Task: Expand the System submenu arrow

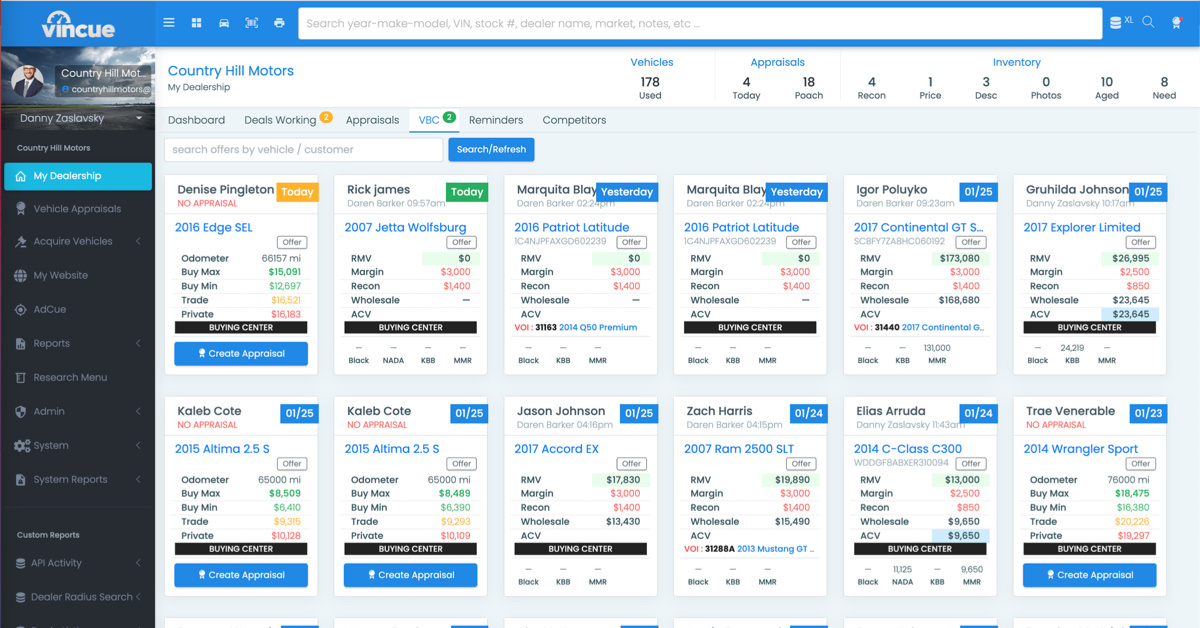Action: click(138, 446)
